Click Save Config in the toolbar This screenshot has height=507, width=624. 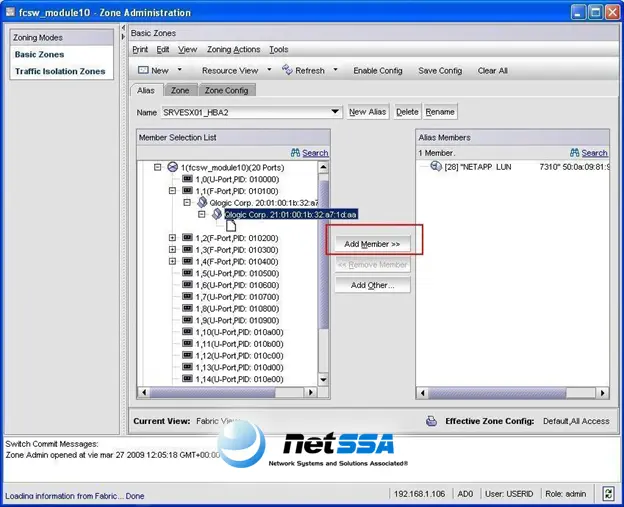click(440, 70)
